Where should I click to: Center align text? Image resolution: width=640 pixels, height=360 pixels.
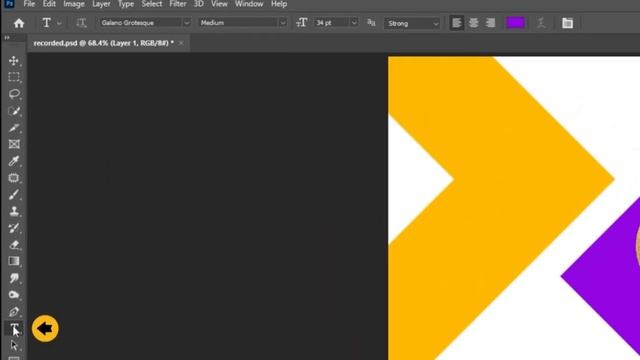click(473, 23)
